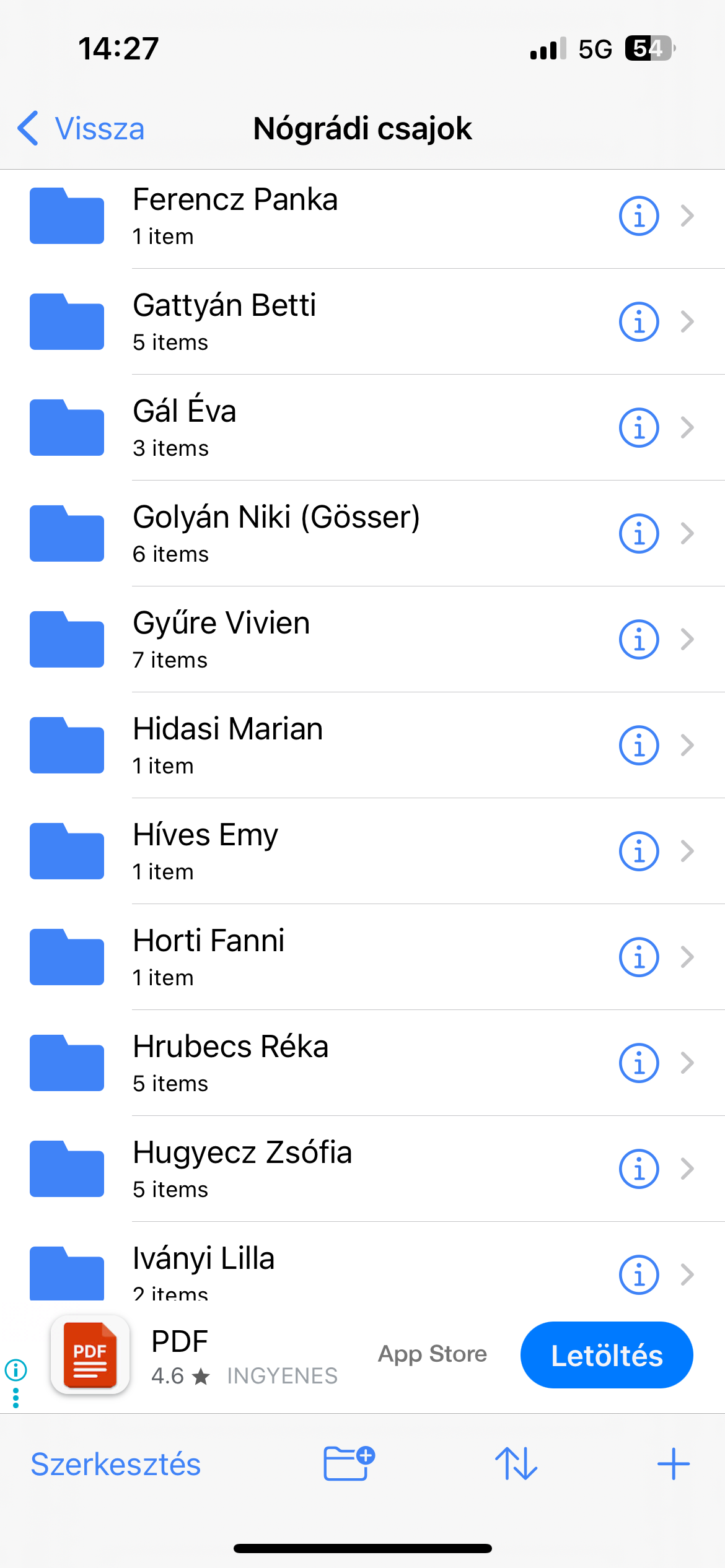
Task: Show info for Gattyán Betti folder
Action: point(638,322)
